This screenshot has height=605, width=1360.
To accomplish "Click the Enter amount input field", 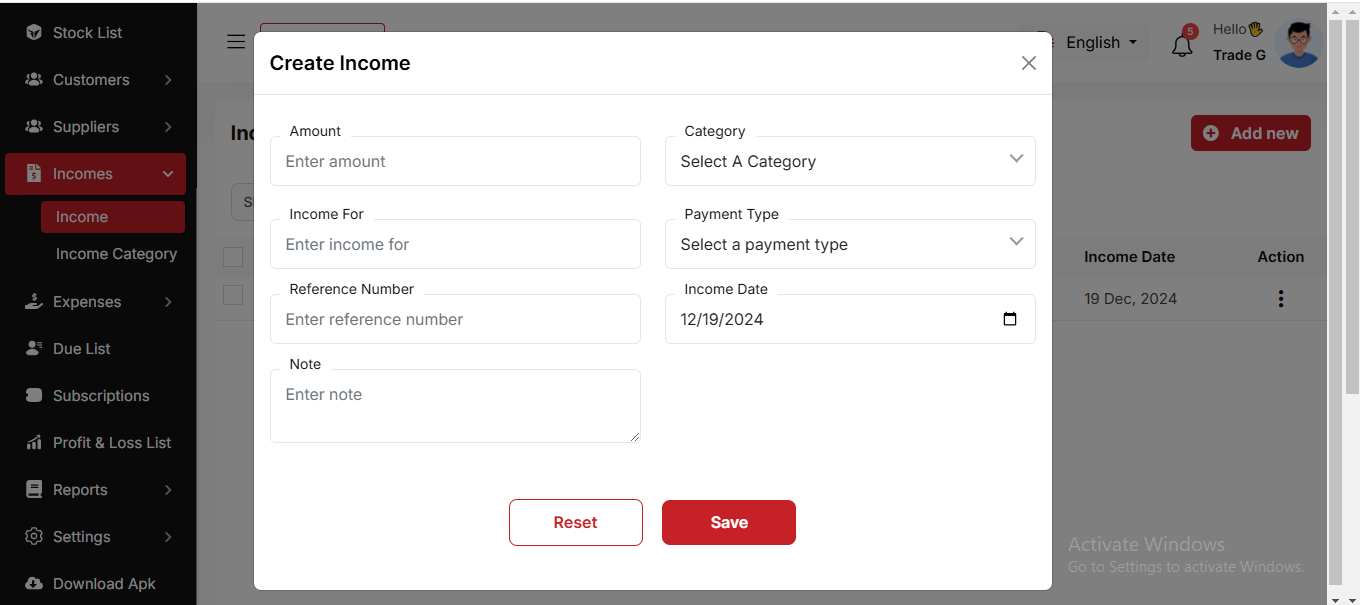I will [x=455, y=161].
